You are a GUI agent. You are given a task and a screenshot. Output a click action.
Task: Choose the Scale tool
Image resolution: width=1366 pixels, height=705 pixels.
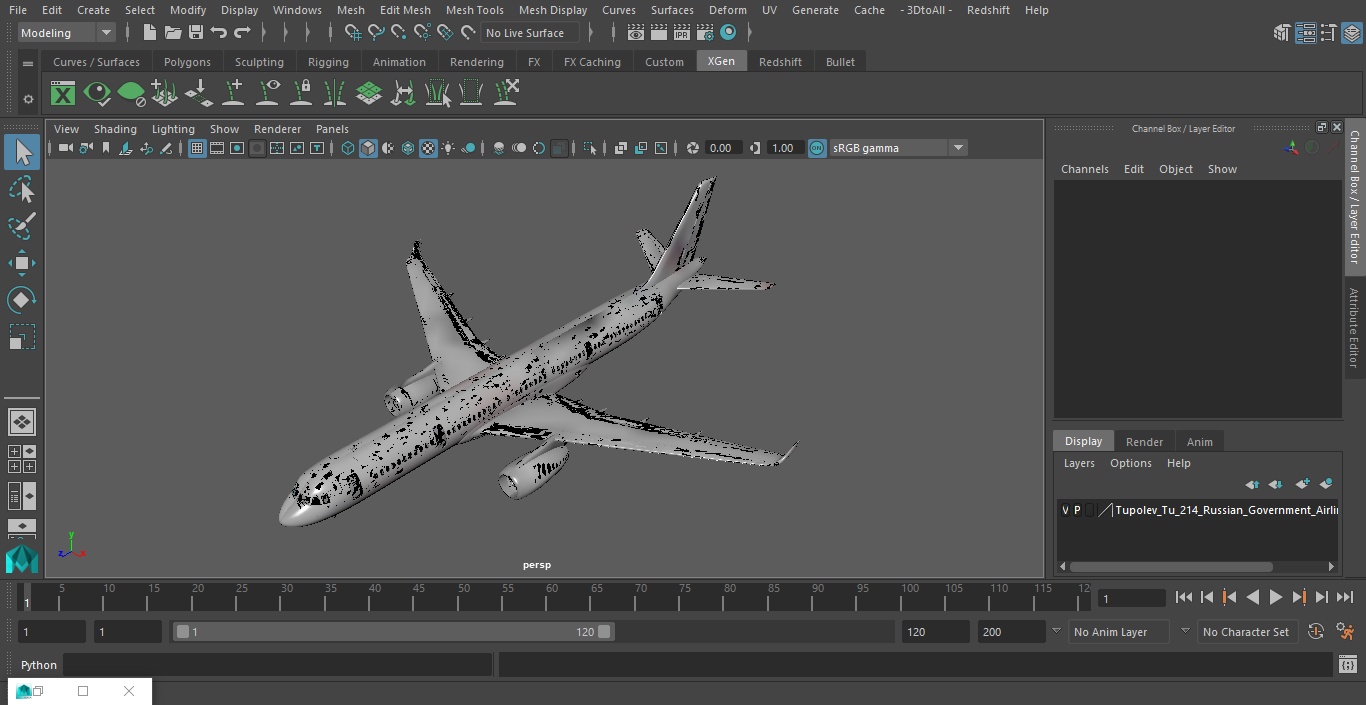coord(22,337)
